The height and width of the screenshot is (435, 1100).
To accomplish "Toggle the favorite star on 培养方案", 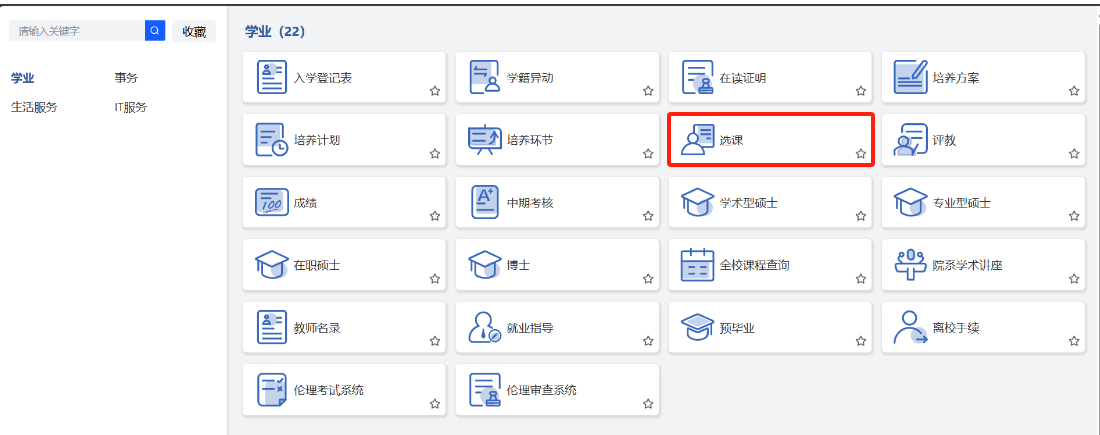I will pyautogui.click(x=1074, y=91).
